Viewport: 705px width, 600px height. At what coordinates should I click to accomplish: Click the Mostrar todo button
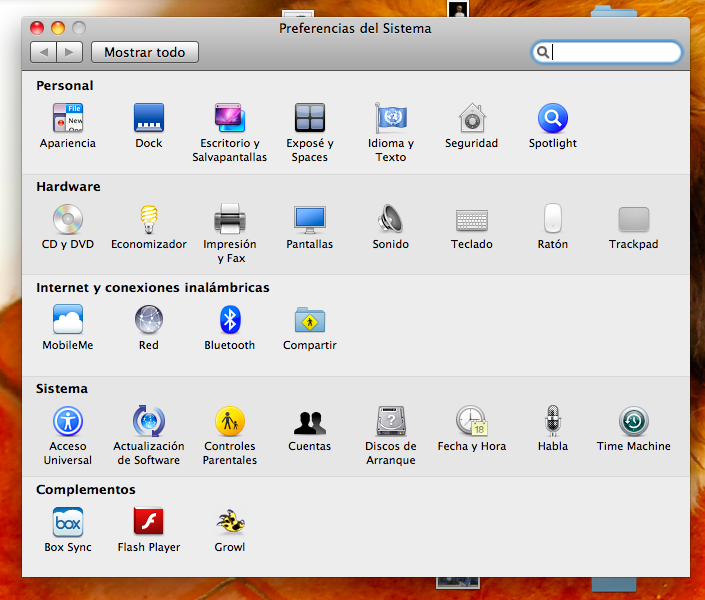tap(145, 52)
